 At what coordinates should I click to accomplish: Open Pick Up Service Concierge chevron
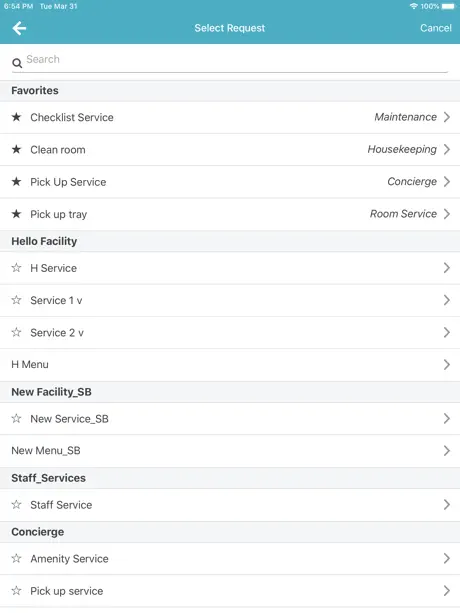(447, 181)
